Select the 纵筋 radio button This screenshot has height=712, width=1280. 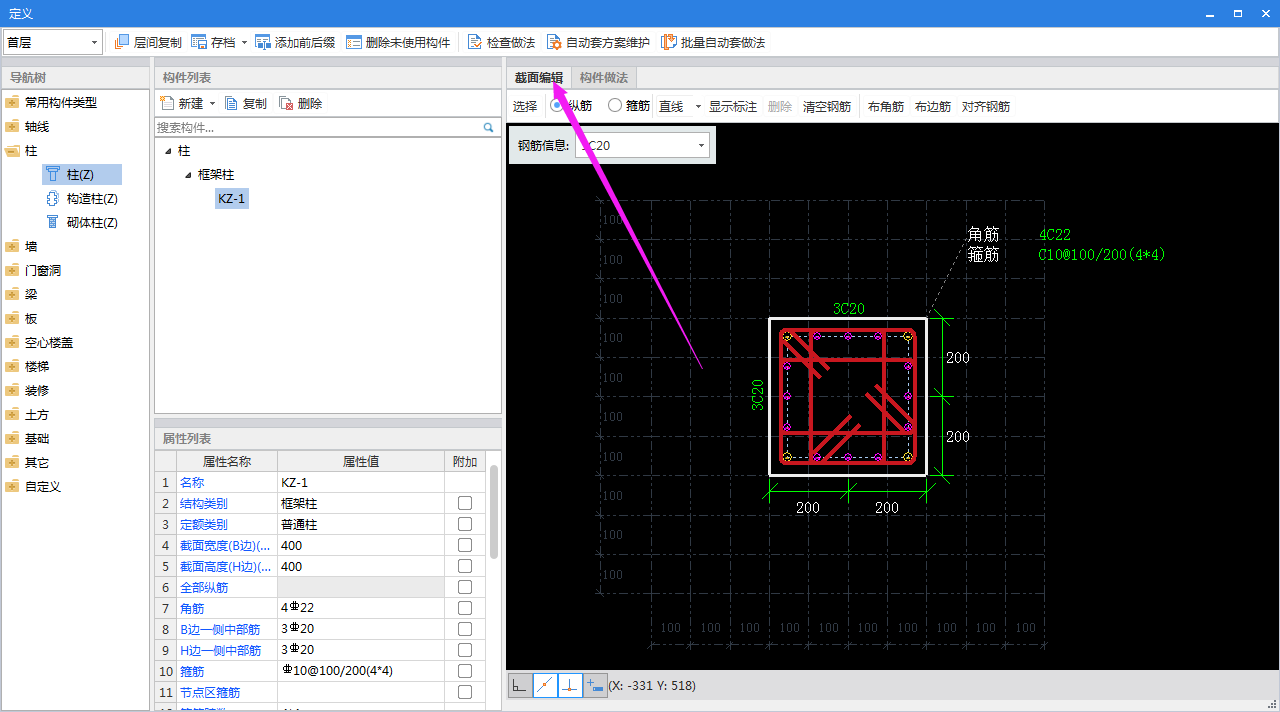coord(557,105)
